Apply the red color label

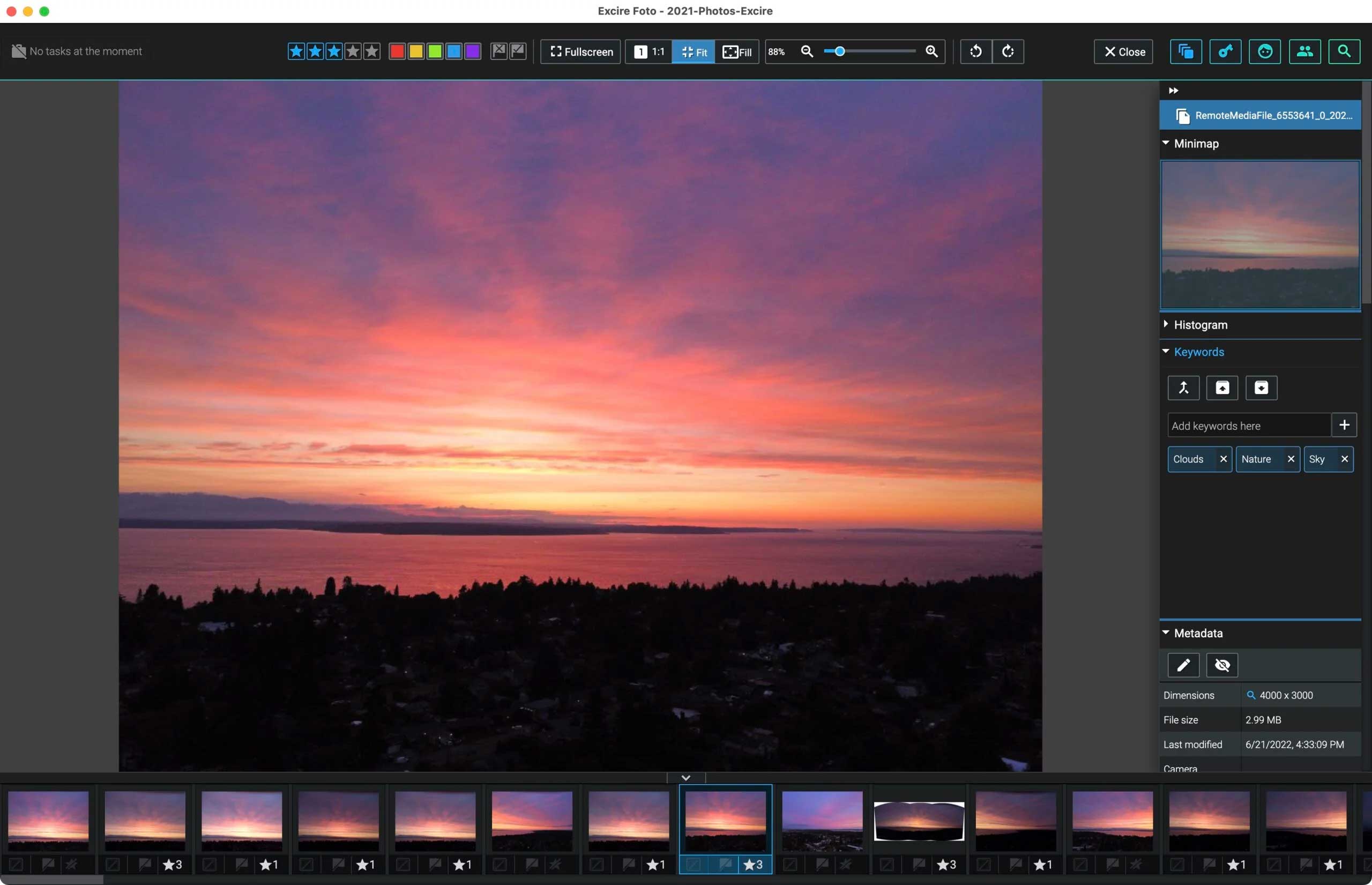pyautogui.click(x=397, y=51)
